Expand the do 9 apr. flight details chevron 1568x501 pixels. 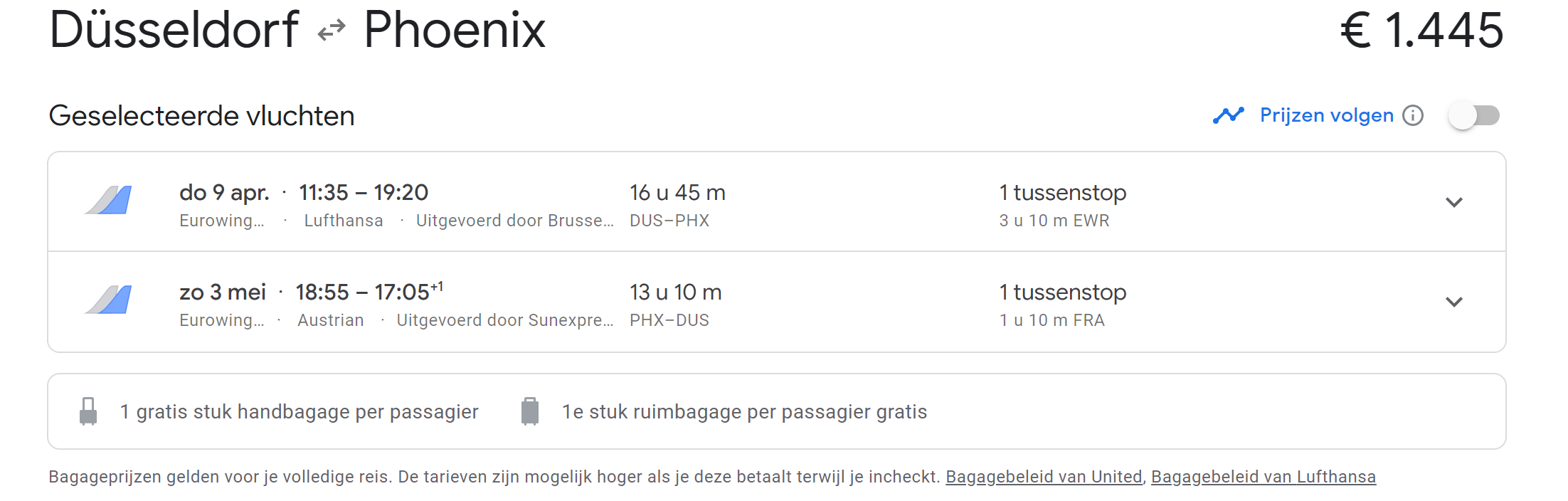1454,202
